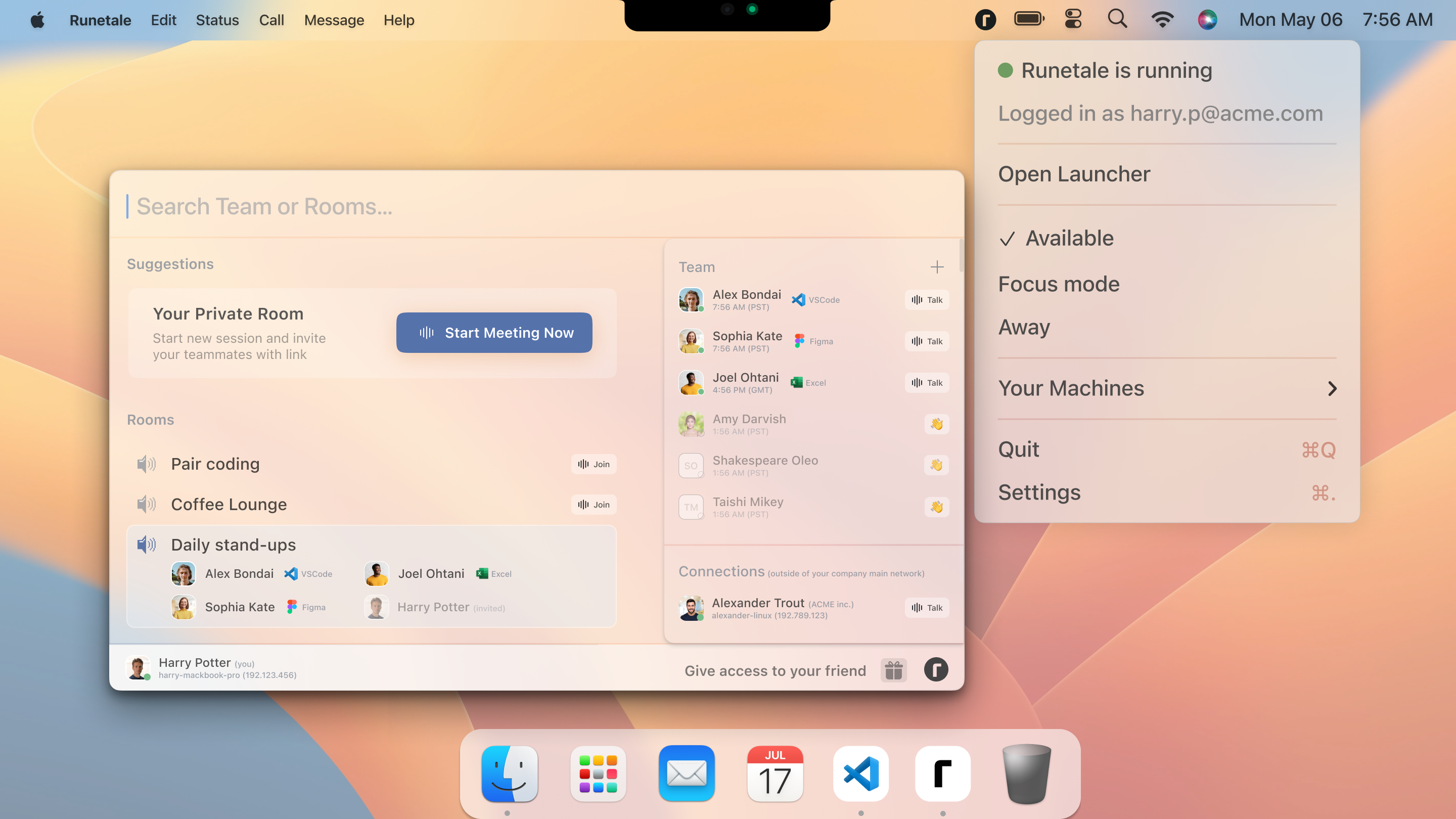The height and width of the screenshot is (819, 1456).
Task: Expand Your Machines submenu
Action: tap(1167, 388)
